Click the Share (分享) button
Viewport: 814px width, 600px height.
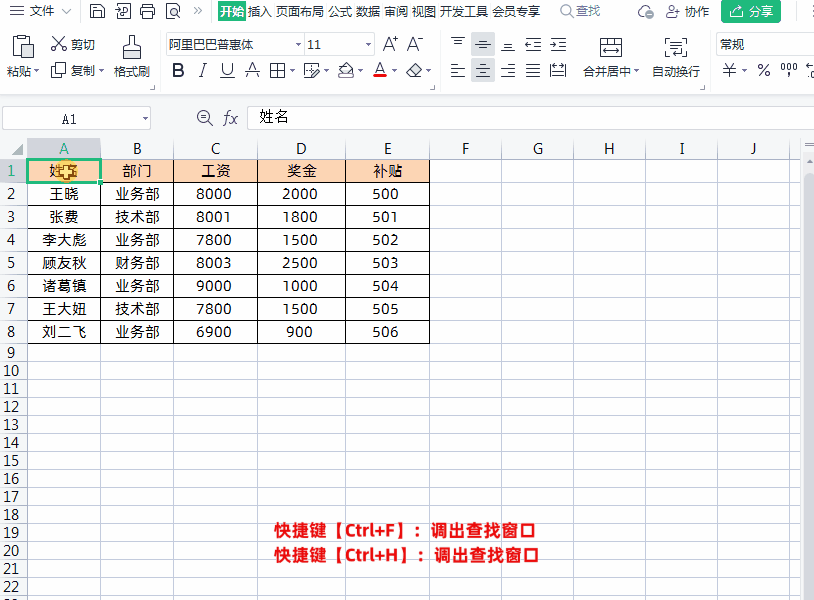point(751,11)
